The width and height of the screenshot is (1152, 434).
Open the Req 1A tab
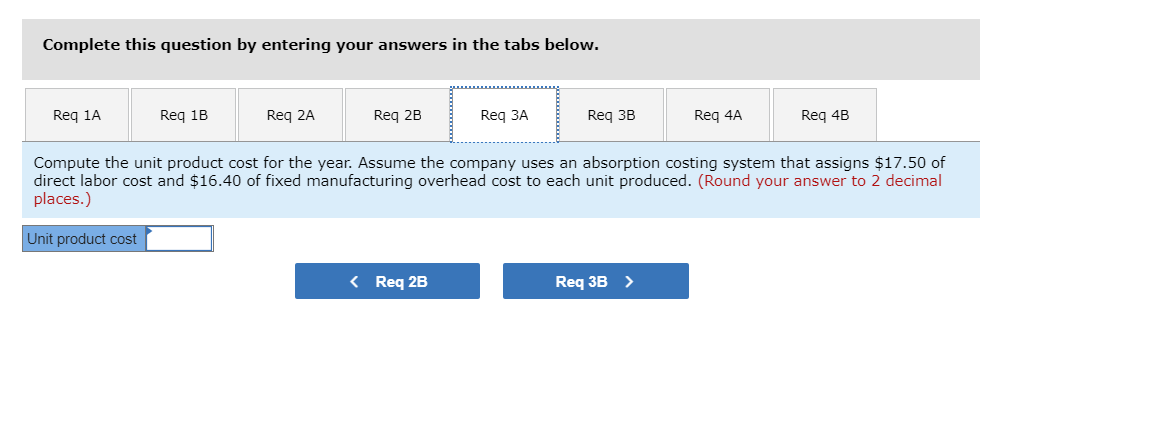click(77, 115)
